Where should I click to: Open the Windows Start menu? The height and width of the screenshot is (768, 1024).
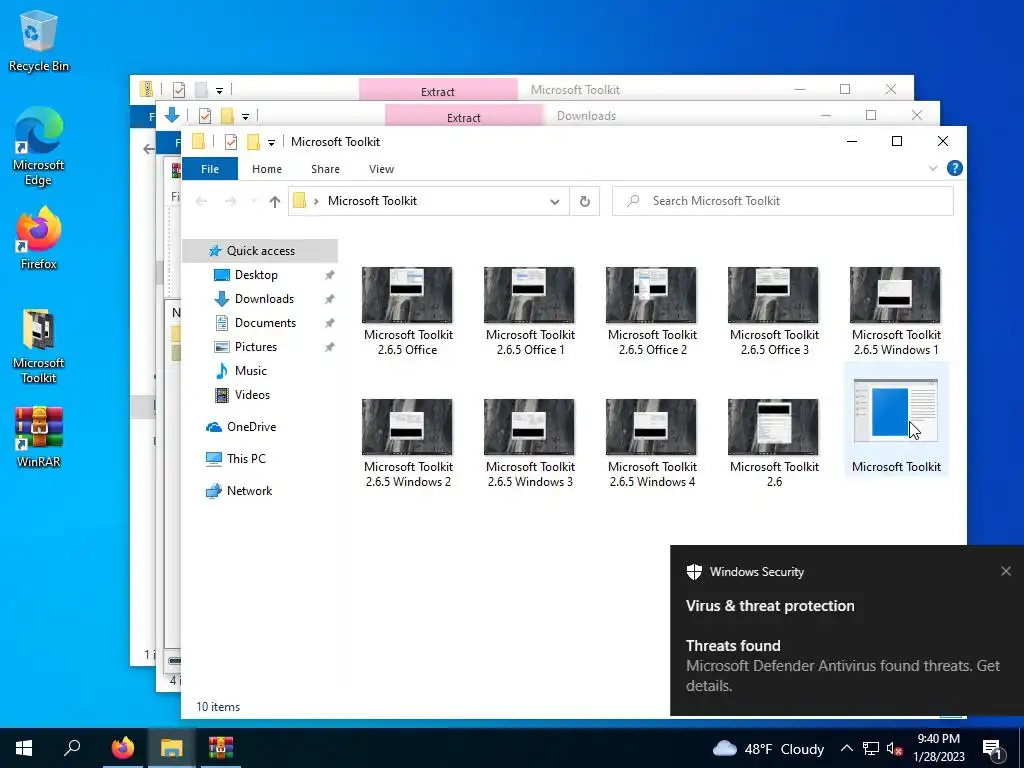(24, 748)
